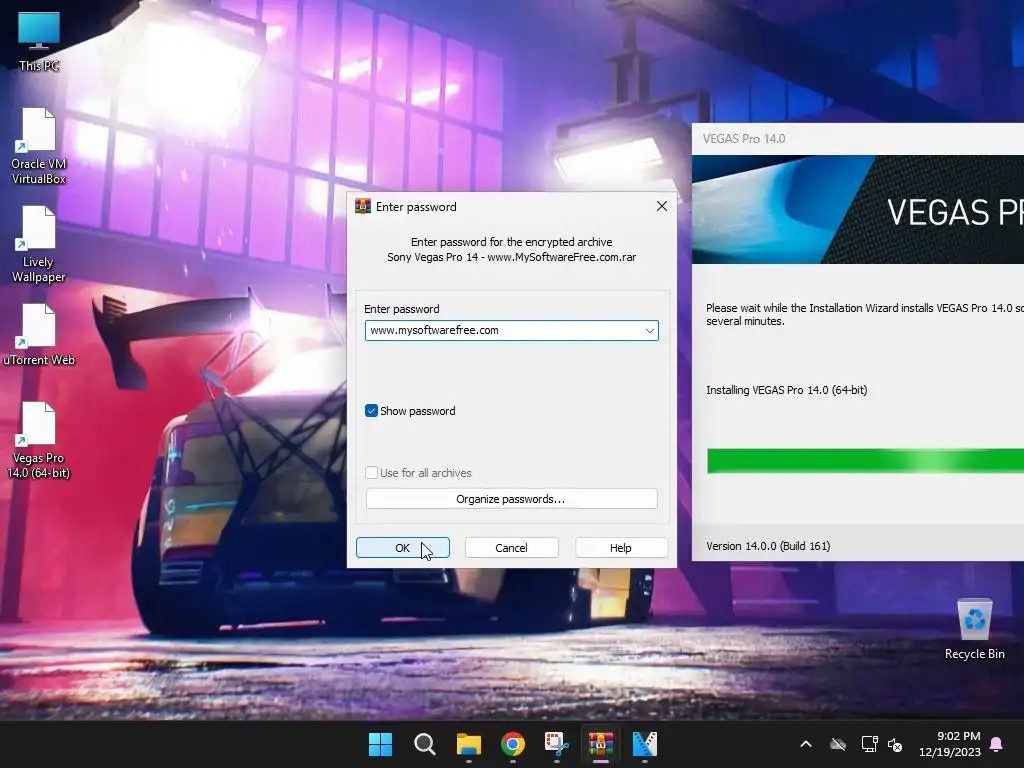Click the Organize passwords button

coord(511,499)
